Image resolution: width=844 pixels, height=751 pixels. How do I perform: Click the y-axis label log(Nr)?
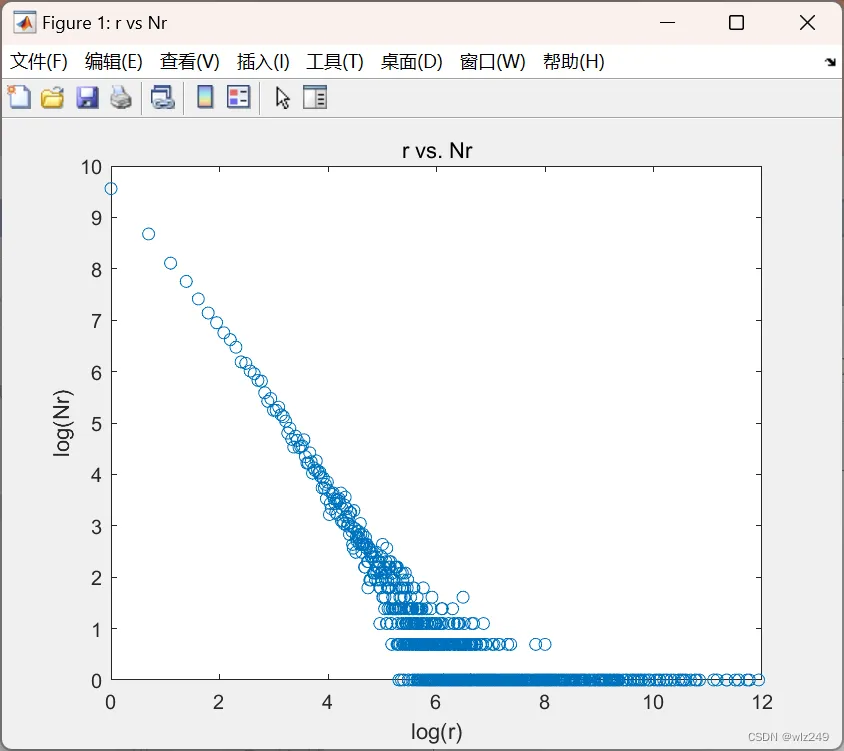(62, 423)
